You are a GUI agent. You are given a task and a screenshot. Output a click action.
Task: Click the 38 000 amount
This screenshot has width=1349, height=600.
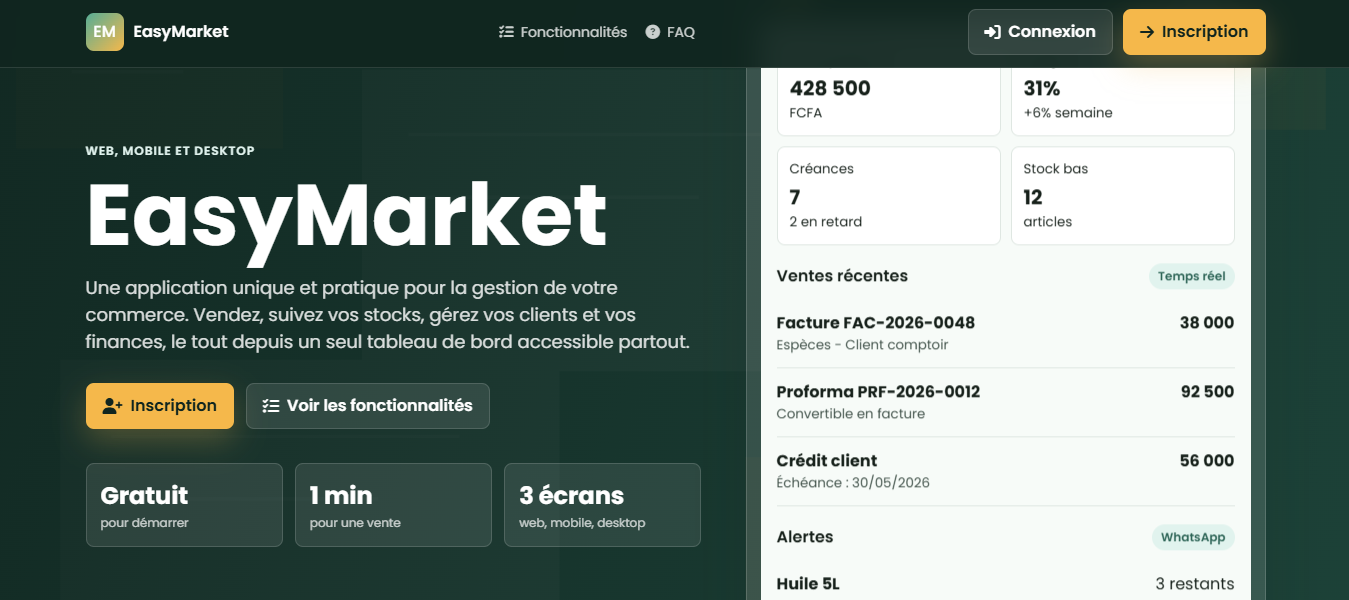click(1207, 323)
